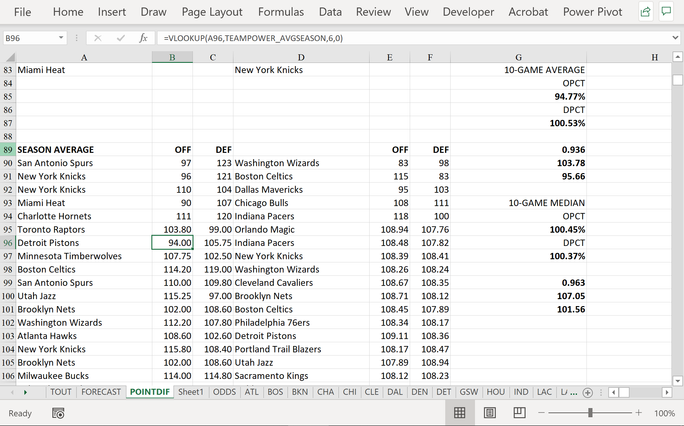Screen dimensions: 684x426
Task: Switch to the ODDS sheet tab
Action: [x=224, y=392]
